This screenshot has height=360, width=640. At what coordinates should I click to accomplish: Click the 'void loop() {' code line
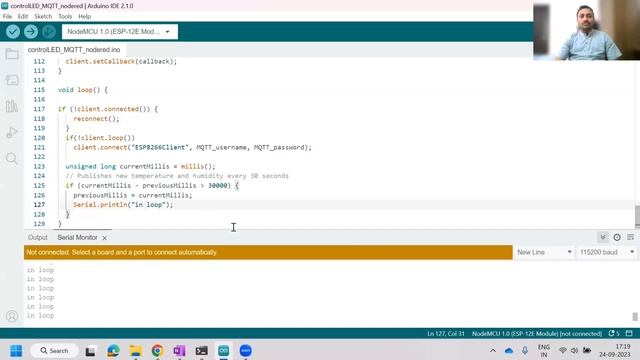pos(82,90)
